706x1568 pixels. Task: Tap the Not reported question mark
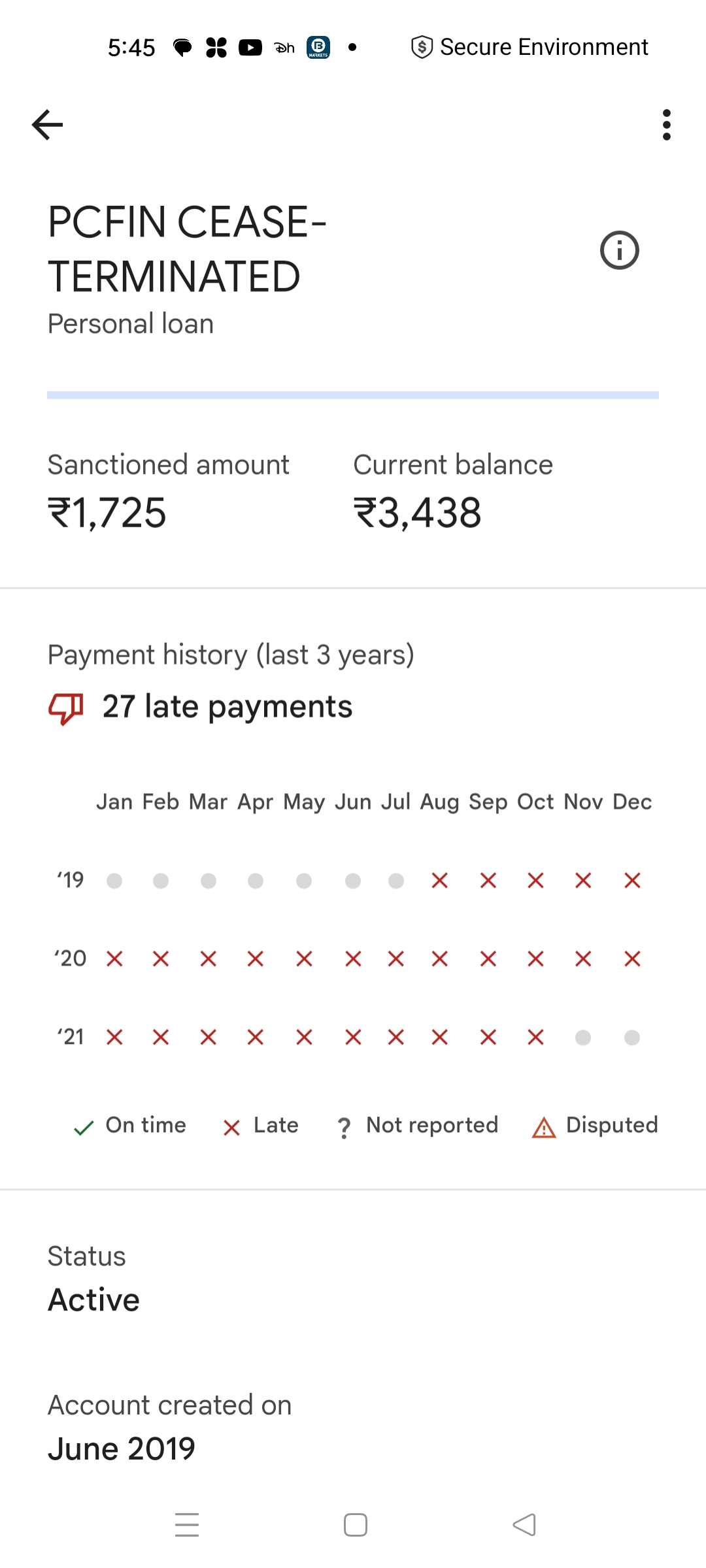click(344, 1128)
